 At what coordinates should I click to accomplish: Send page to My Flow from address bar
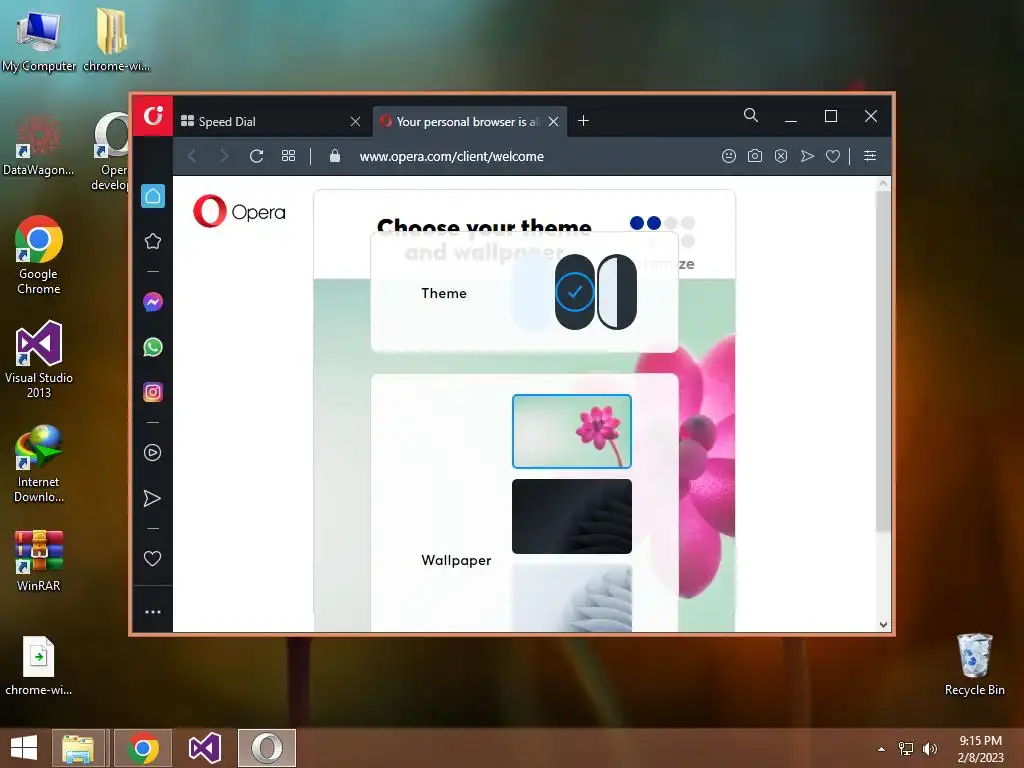(x=807, y=156)
